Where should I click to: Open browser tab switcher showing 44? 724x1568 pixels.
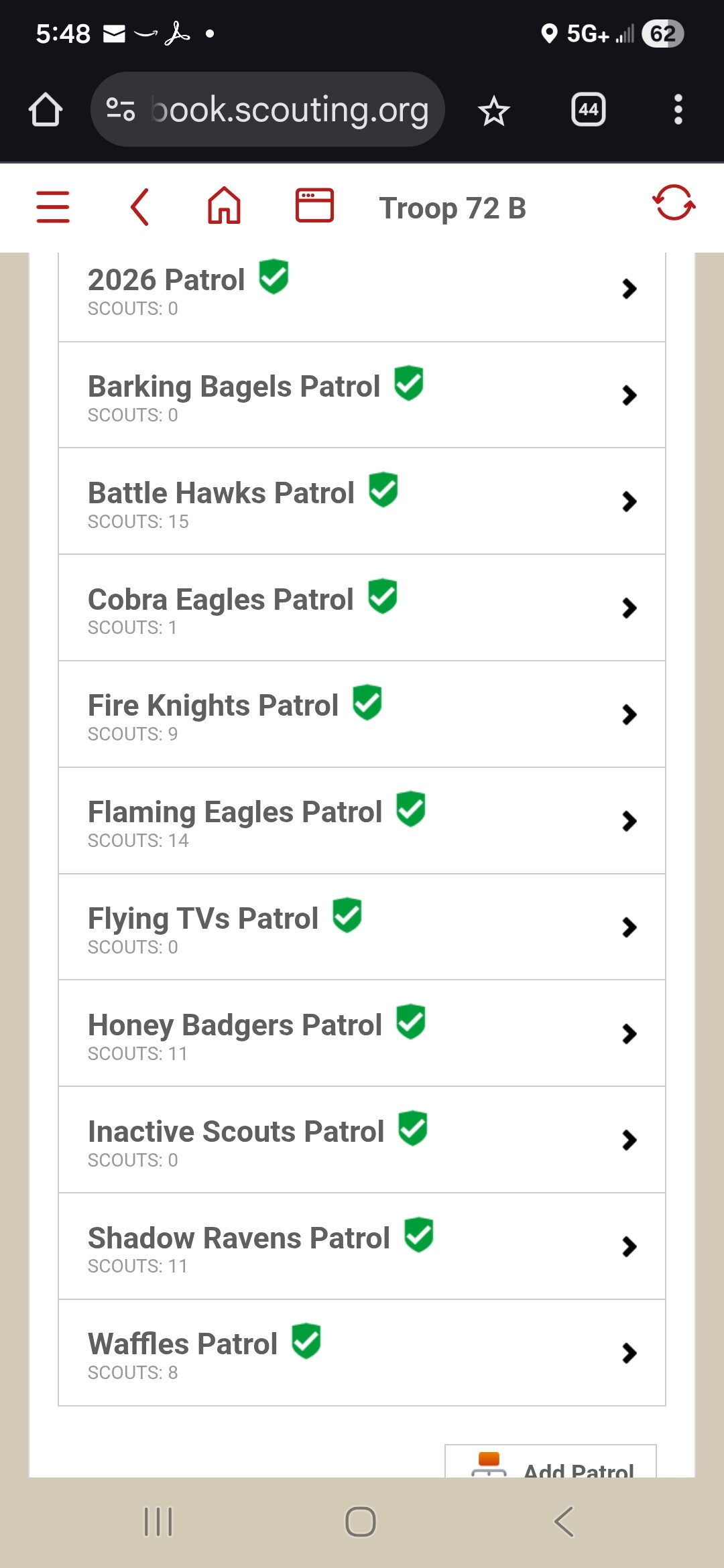point(588,109)
